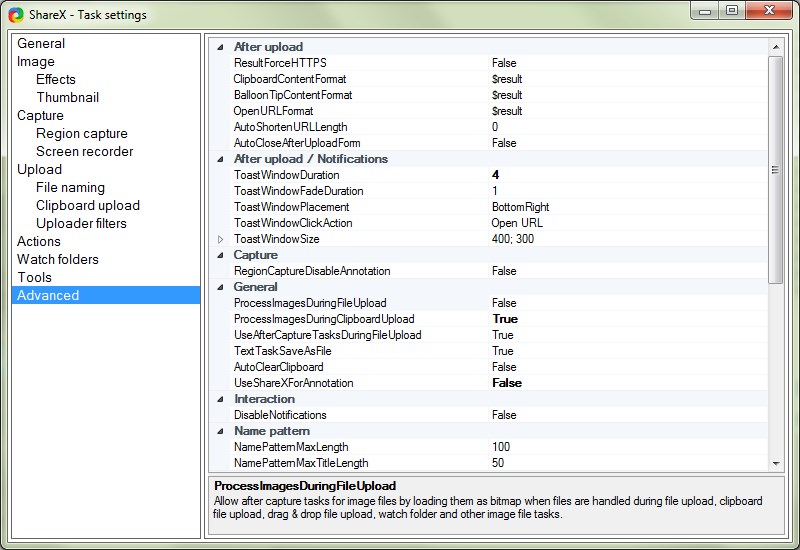Select the ToastWindowPlacement property name

291,207
